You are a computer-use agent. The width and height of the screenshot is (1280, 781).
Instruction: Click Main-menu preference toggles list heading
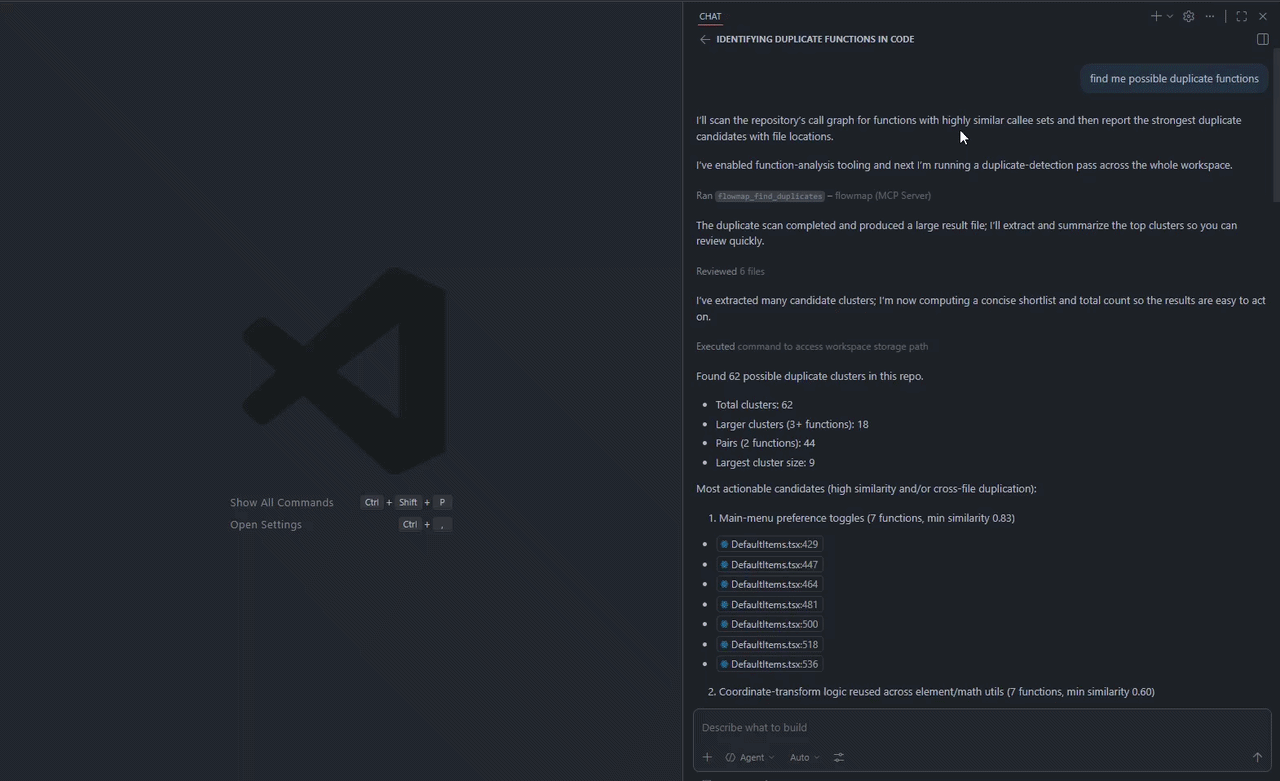click(867, 518)
